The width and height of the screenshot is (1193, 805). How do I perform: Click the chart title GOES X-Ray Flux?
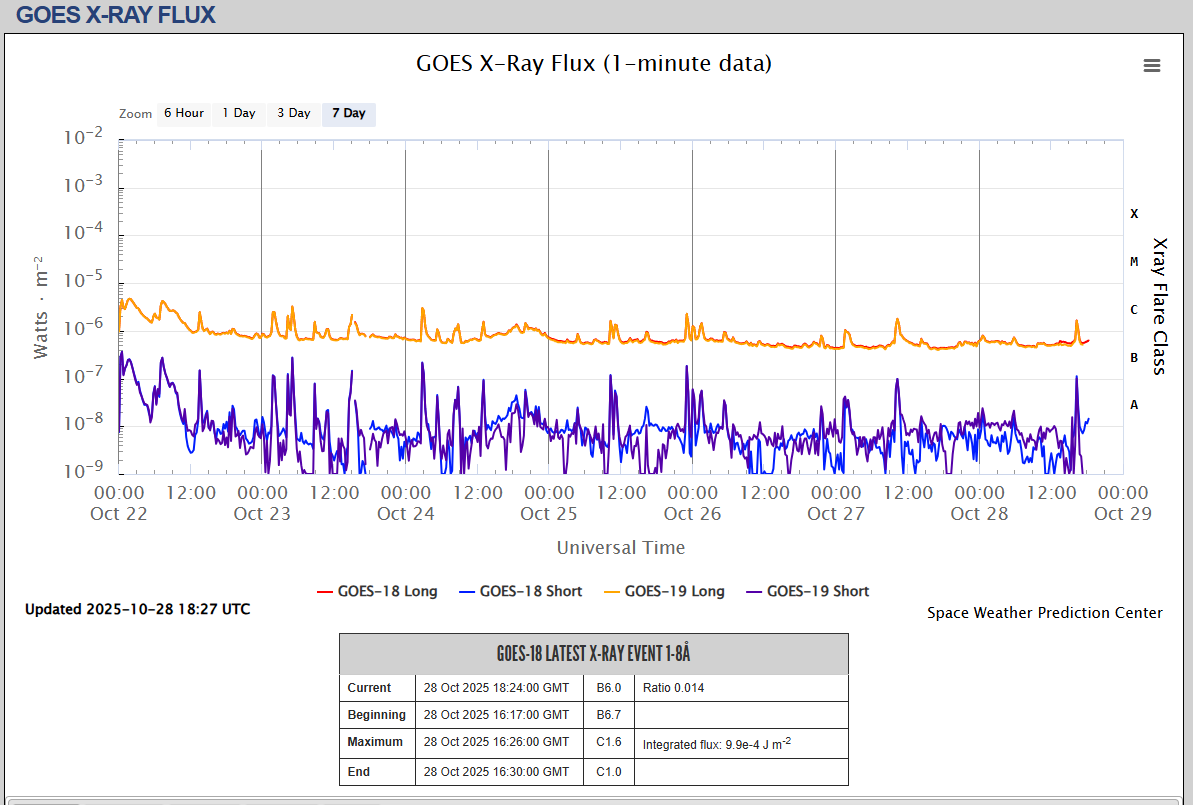pyautogui.click(x=594, y=64)
